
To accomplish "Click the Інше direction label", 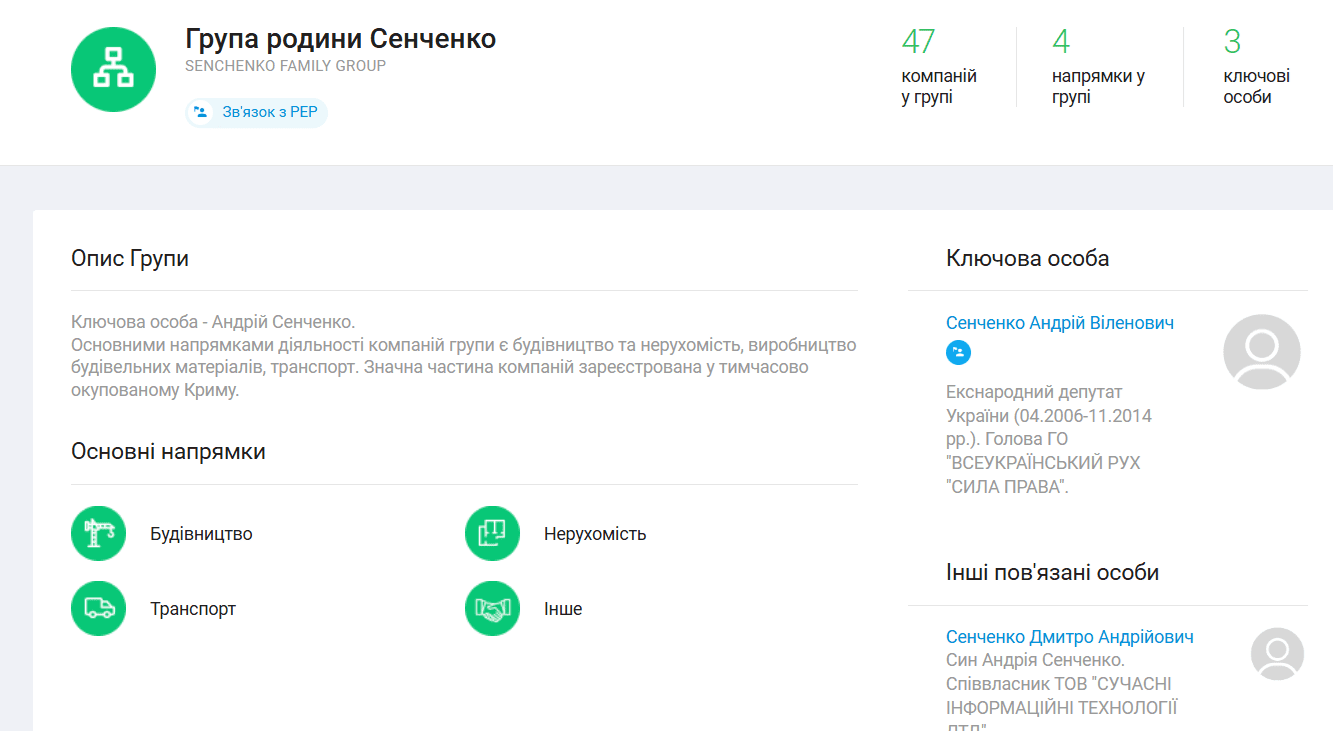I will [562, 609].
